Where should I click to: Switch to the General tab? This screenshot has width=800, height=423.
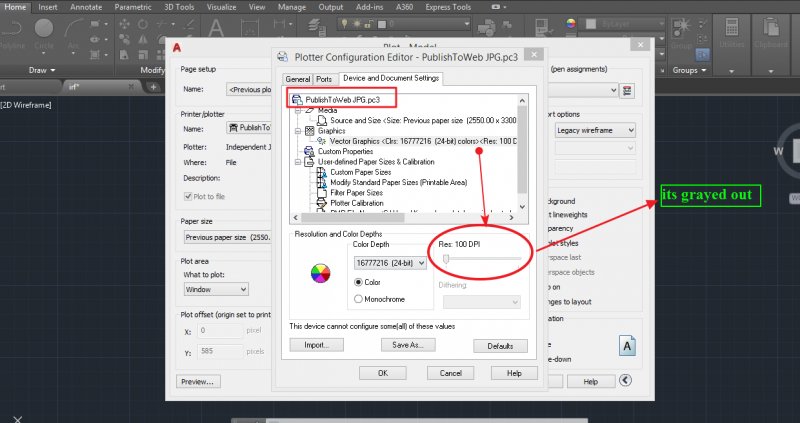(297, 79)
